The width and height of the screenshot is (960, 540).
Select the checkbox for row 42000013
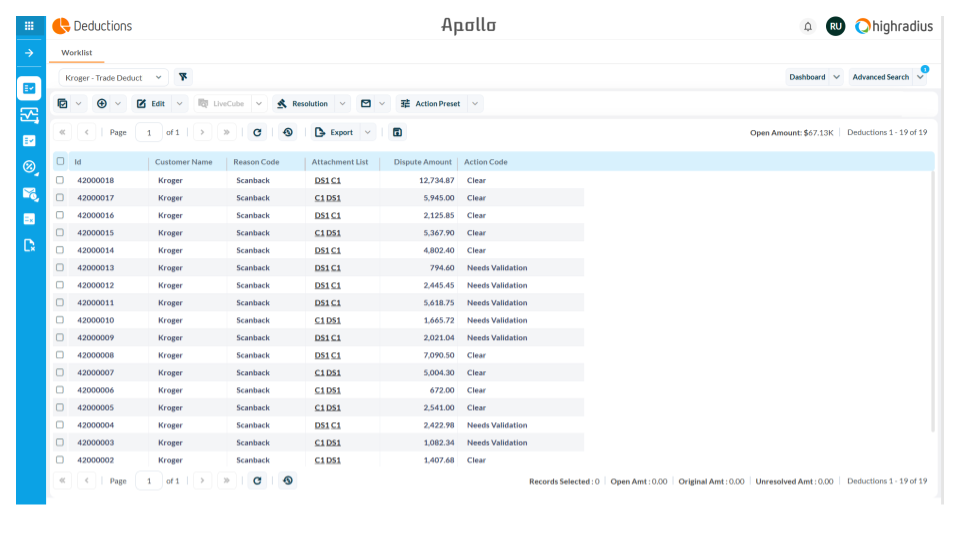60,268
